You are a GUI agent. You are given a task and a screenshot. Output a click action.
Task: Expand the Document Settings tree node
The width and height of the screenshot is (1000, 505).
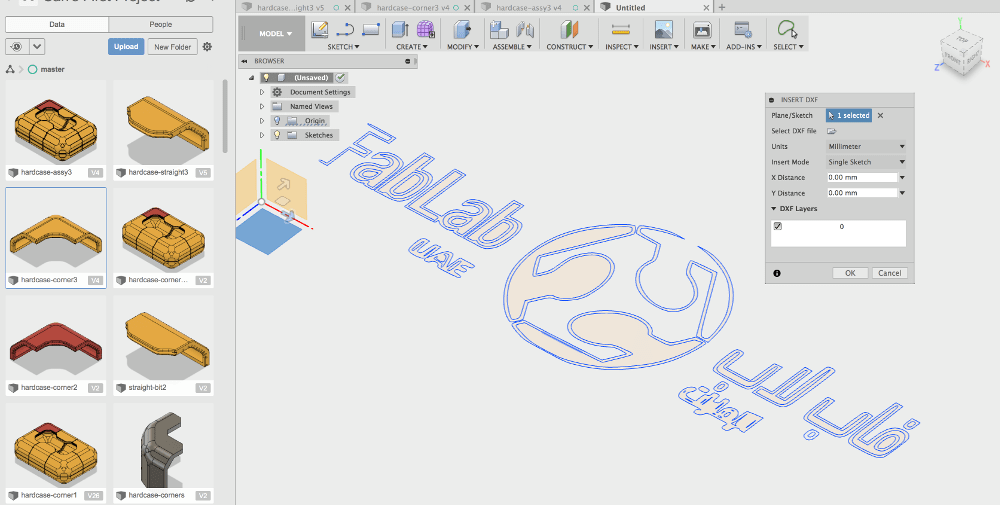pyautogui.click(x=261, y=92)
